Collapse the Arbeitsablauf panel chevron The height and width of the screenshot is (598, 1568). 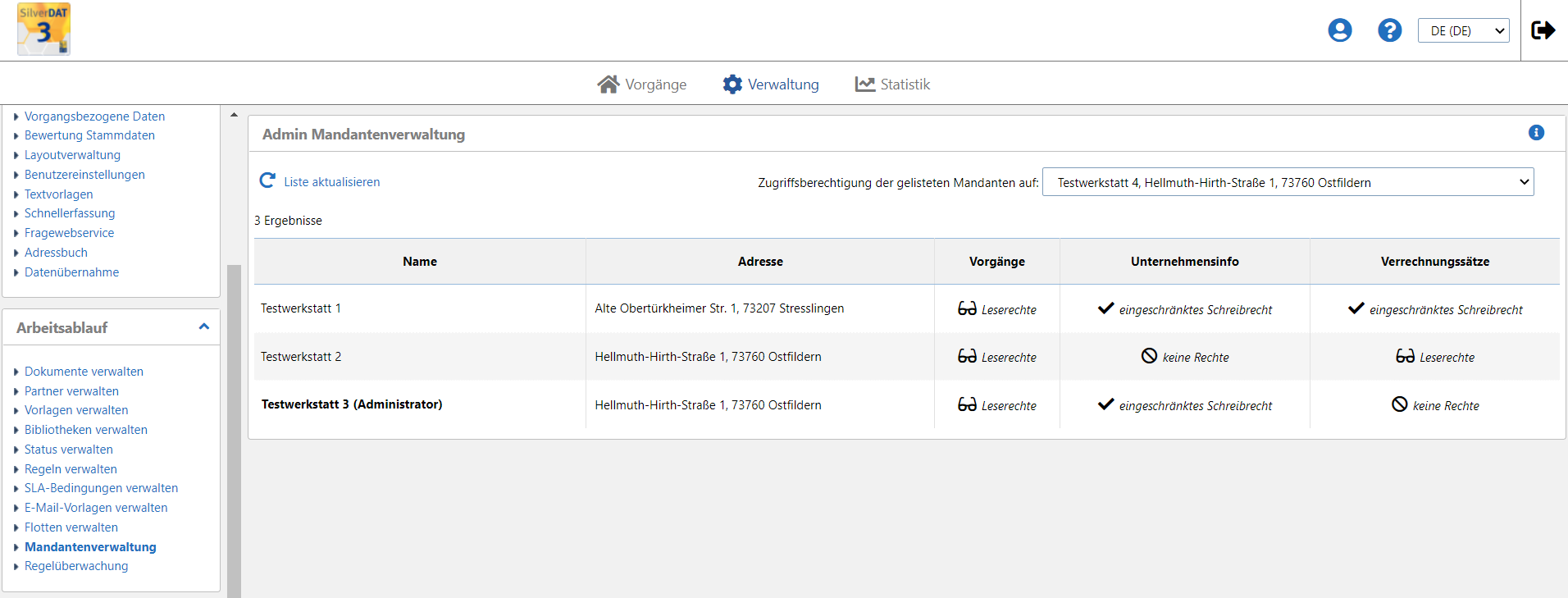(204, 326)
